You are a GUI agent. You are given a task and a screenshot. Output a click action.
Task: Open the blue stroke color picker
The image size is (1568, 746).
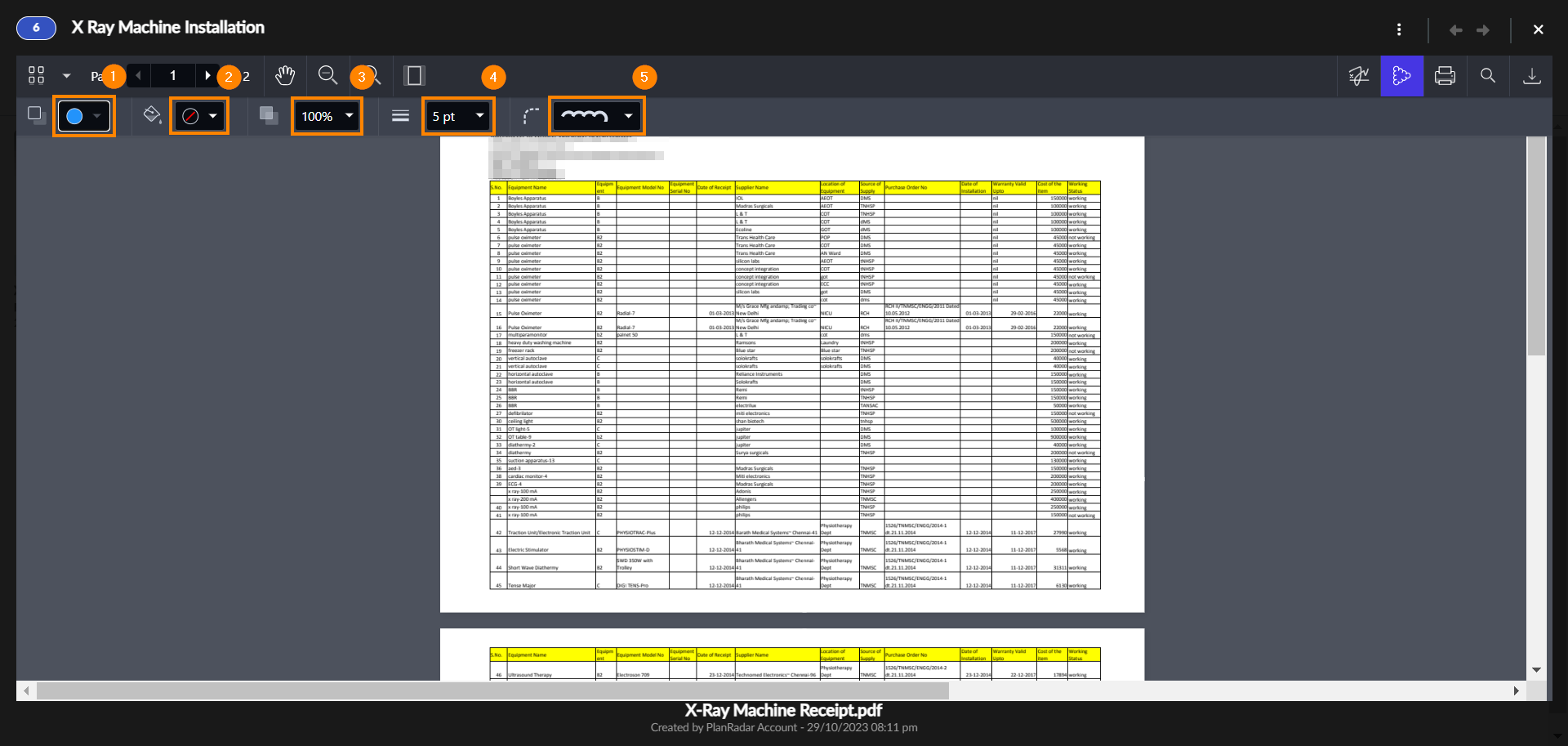[84, 116]
